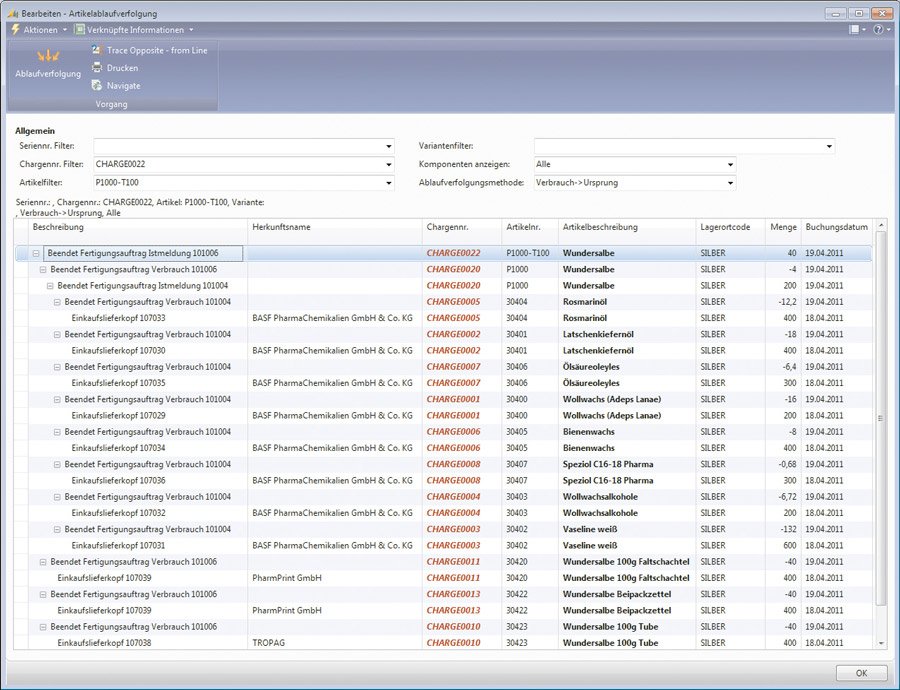Click the Ablaufverfolgung trace icon
900x690 pixels.
[x=47, y=56]
